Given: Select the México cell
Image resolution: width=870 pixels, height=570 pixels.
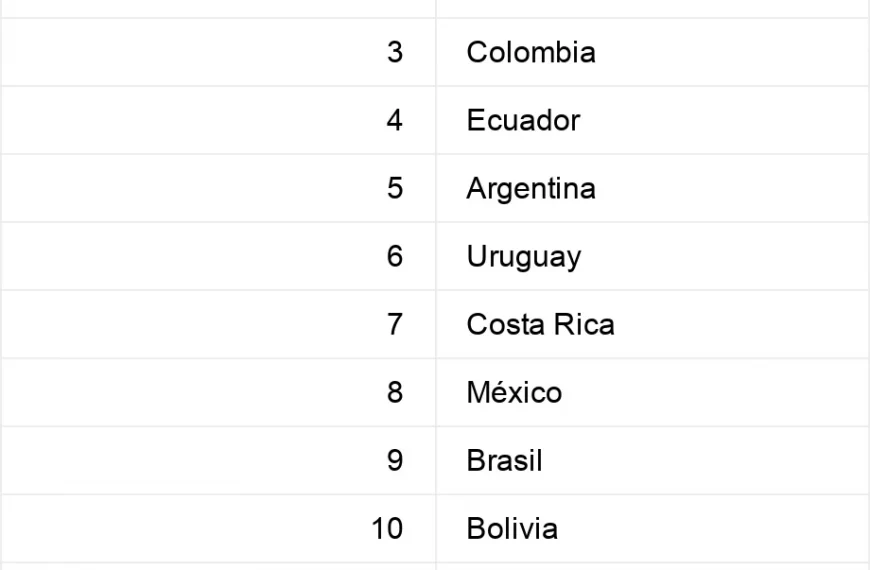Looking at the screenshot, I should tap(652, 392).
